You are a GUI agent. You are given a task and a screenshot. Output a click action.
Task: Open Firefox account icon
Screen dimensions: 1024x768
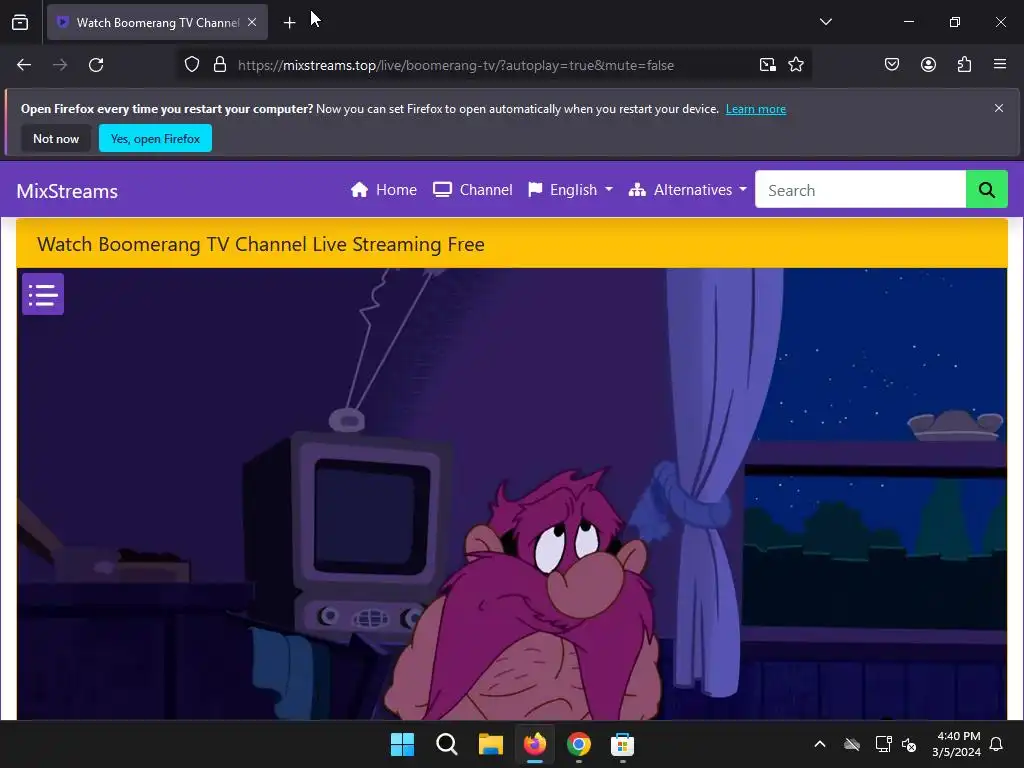[928, 65]
